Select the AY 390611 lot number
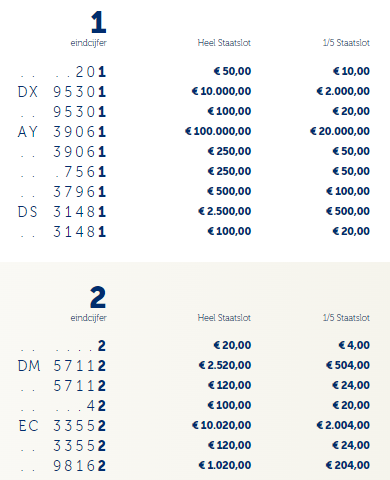This screenshot has width=390, height=480. 62,132
